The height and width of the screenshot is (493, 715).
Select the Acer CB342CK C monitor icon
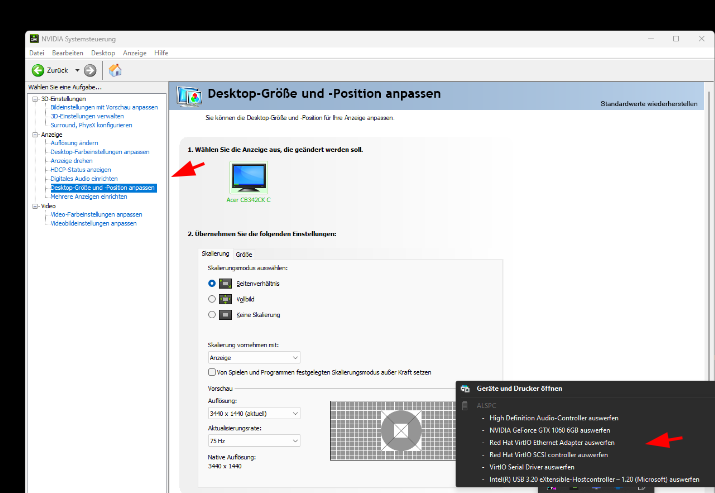tap(249, 178)
